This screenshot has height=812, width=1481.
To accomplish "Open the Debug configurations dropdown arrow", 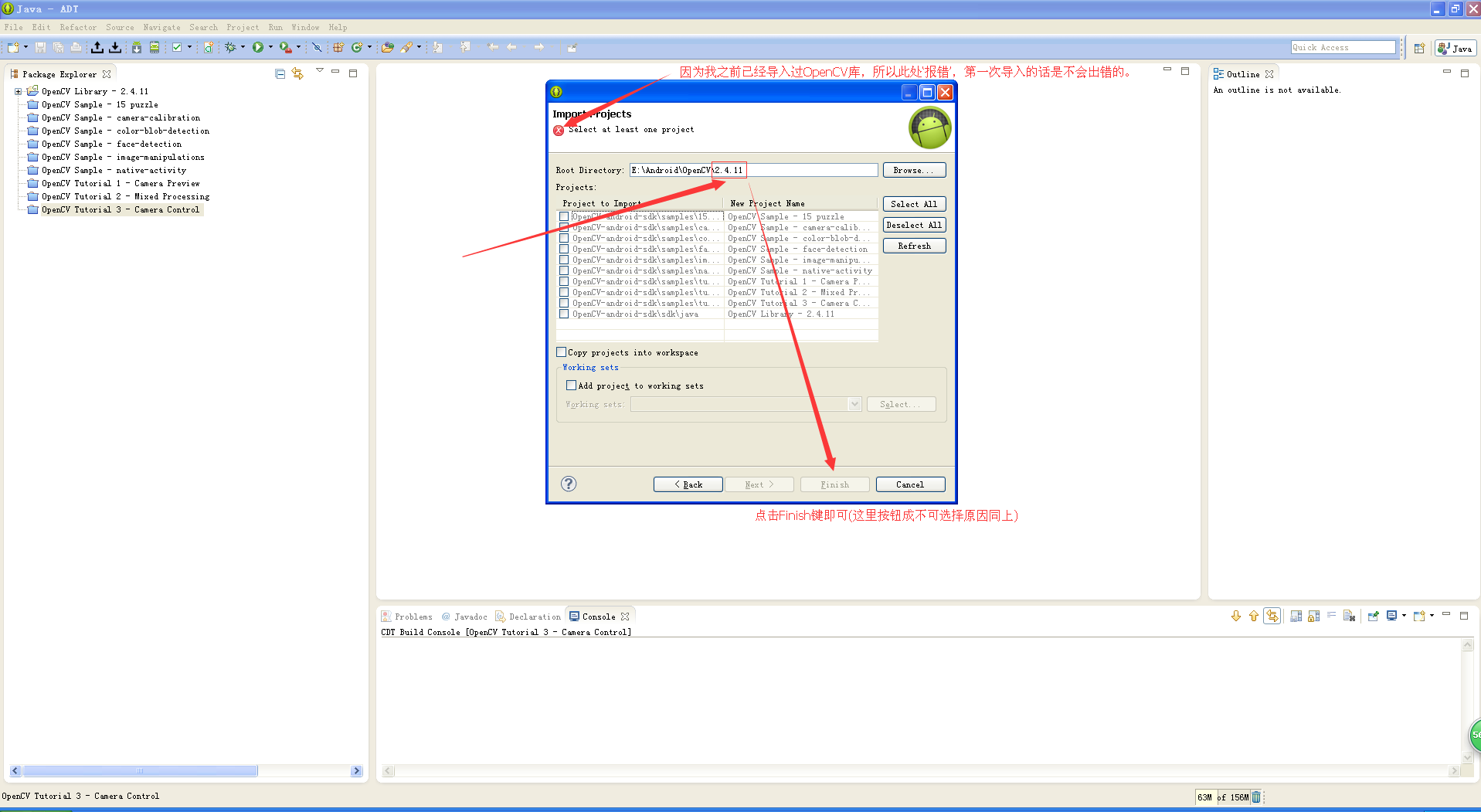I will (243, 47).
